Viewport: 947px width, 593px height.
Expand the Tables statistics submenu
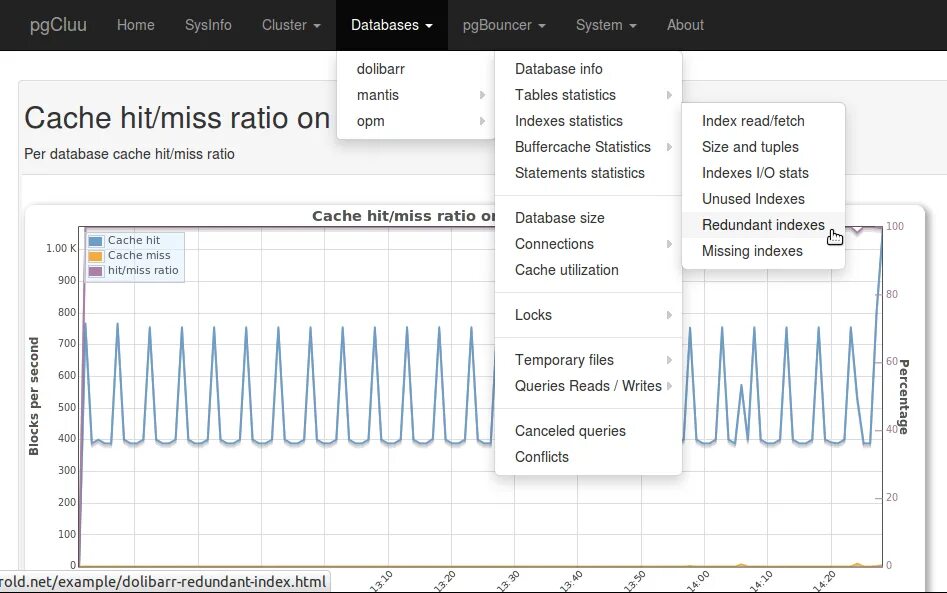(588, 95)
